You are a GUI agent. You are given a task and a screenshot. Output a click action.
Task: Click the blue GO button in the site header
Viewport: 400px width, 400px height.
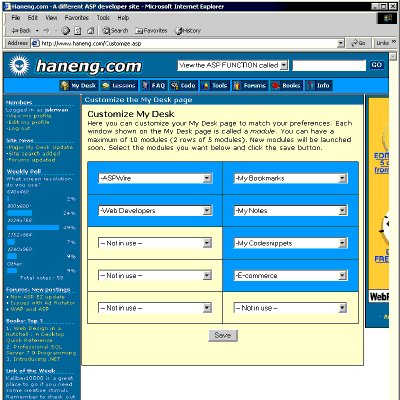(x=377, y=65)
